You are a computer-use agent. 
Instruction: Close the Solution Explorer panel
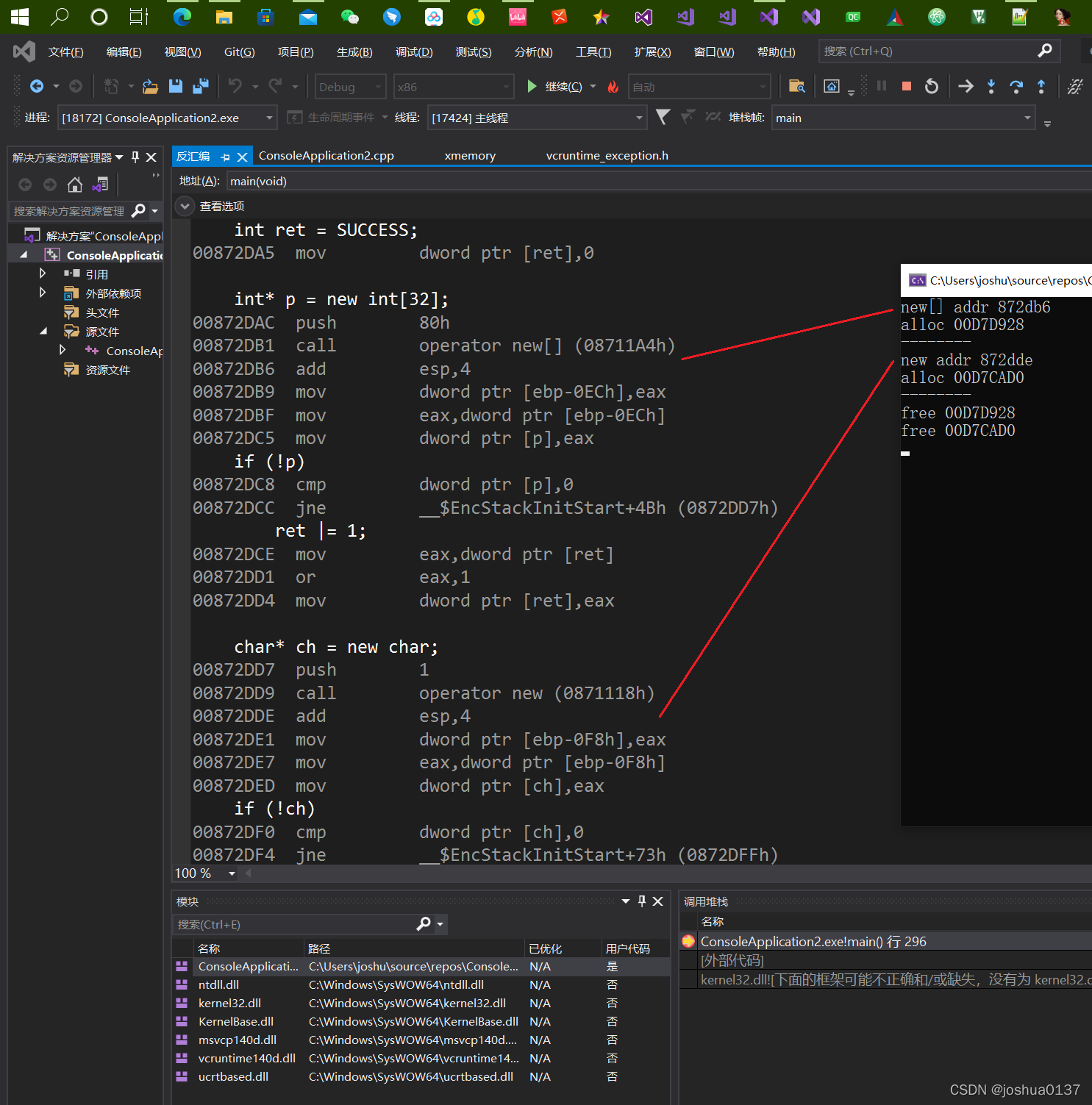point(151,157)
